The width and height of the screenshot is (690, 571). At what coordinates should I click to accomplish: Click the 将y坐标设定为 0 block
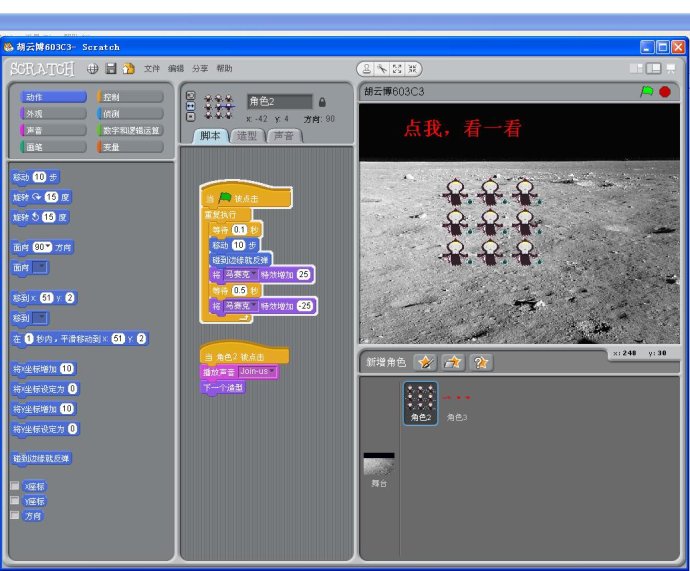click(45, 429)
